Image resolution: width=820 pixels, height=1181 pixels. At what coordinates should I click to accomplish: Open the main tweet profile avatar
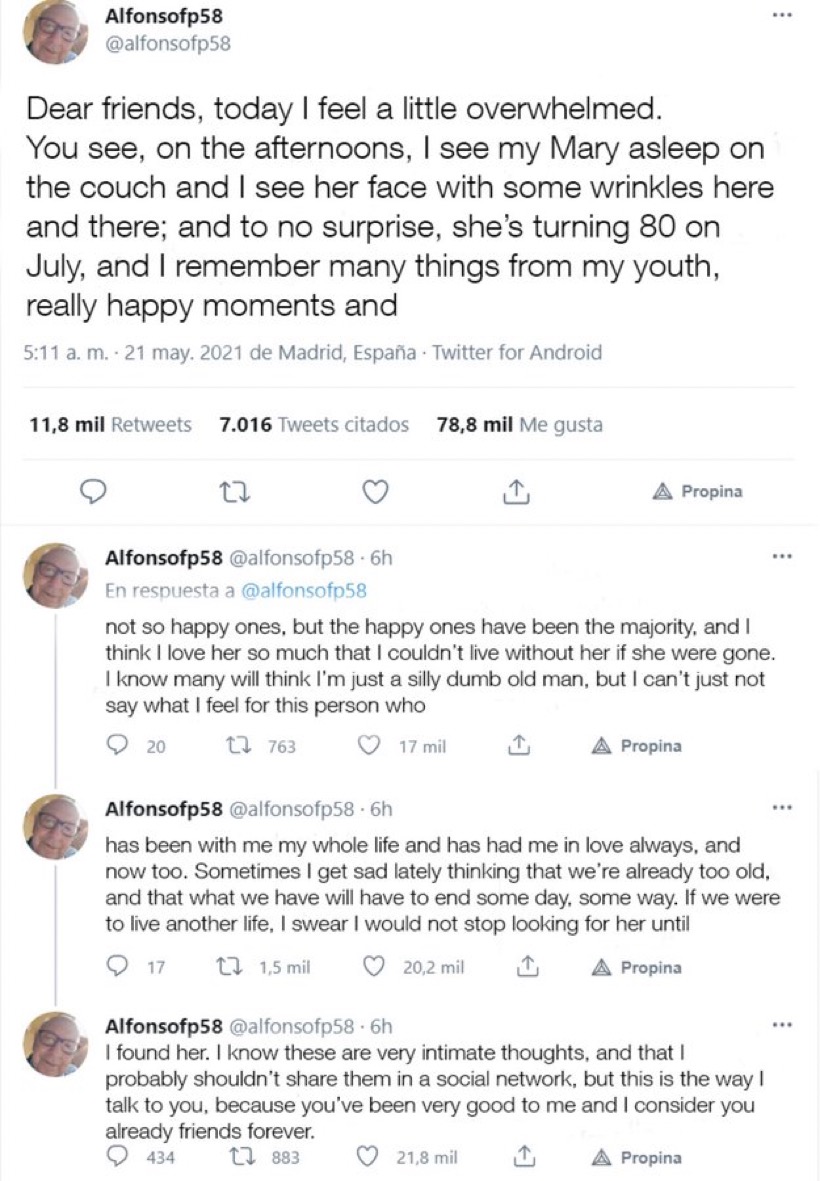[55, 32]
